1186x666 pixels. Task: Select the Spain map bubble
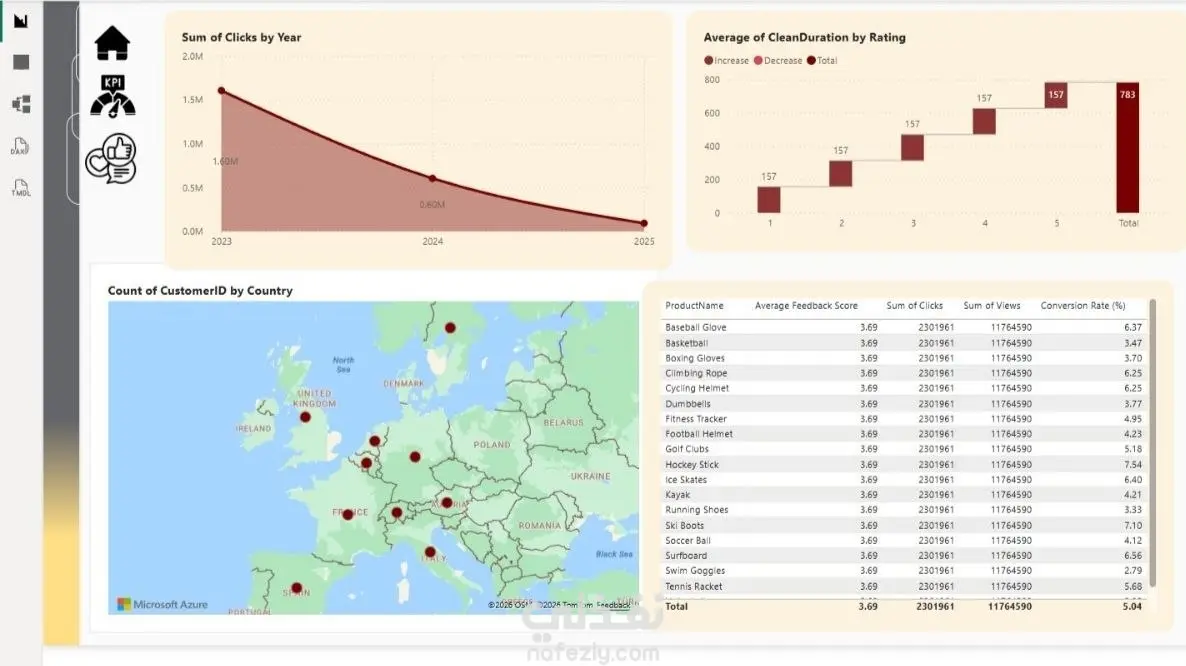click(x=296, y=588)
